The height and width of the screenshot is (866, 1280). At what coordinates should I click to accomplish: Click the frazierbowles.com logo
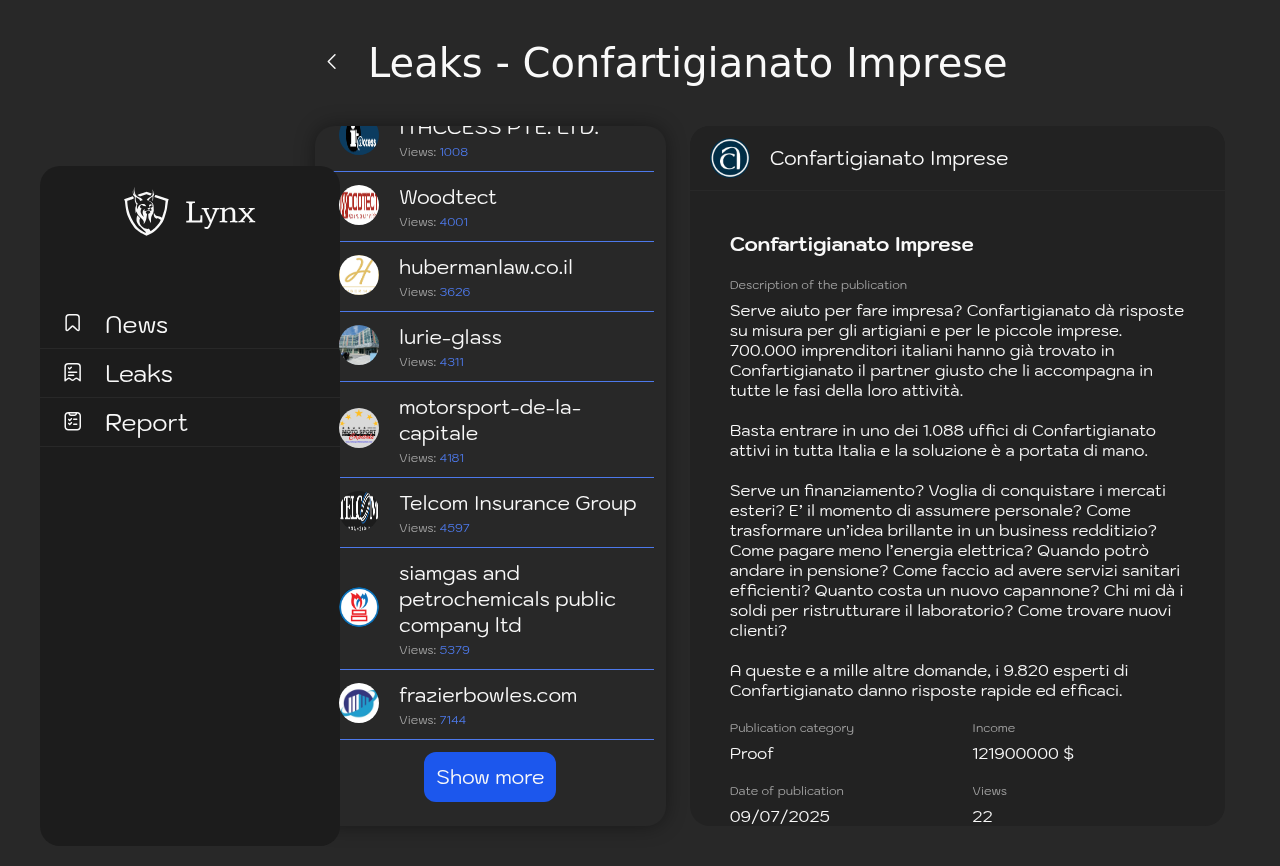pos(359,703)
